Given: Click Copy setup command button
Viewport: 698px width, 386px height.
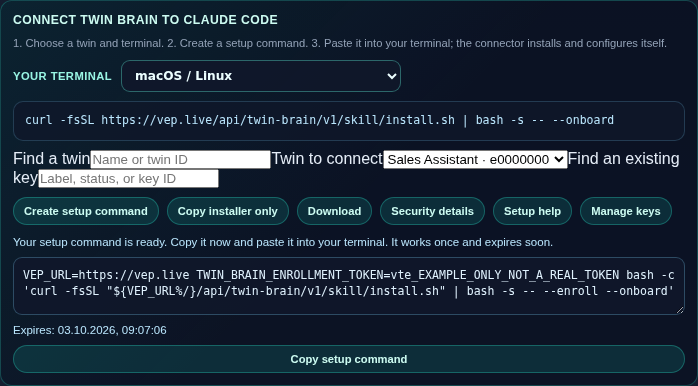Looking at the screenshot, I should (349, 359).
